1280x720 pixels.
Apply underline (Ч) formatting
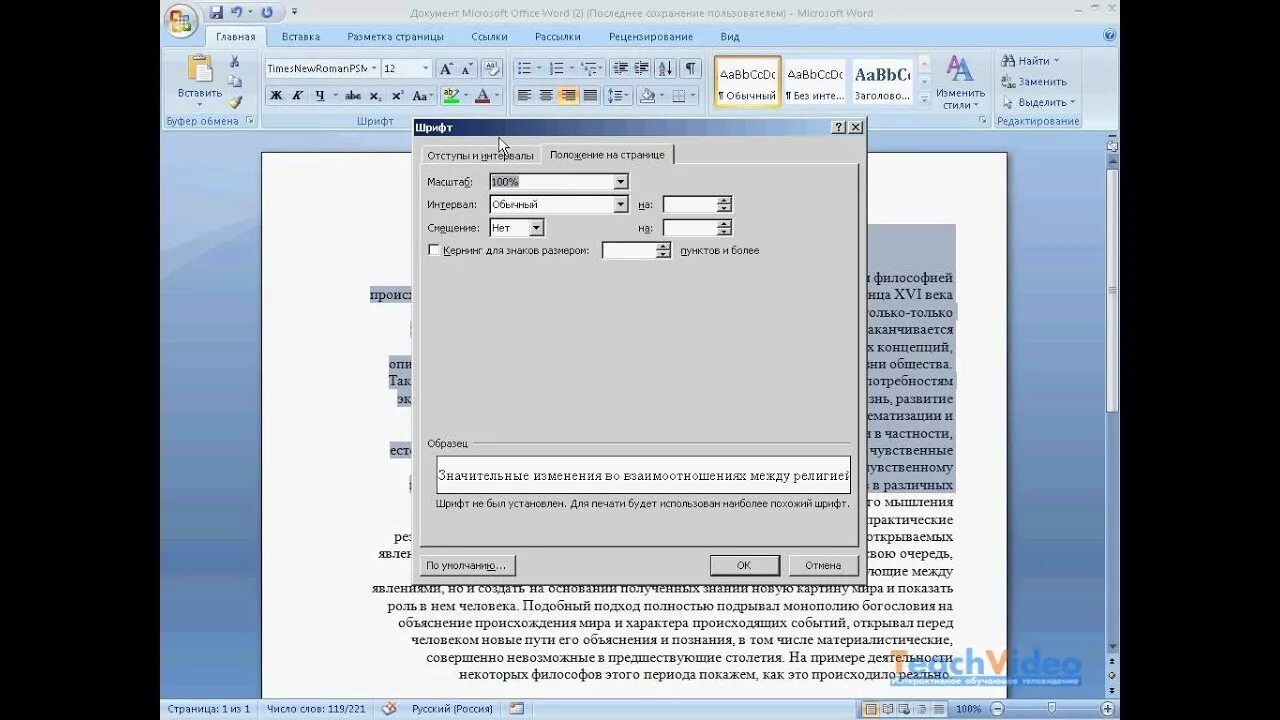coord(320,96)
